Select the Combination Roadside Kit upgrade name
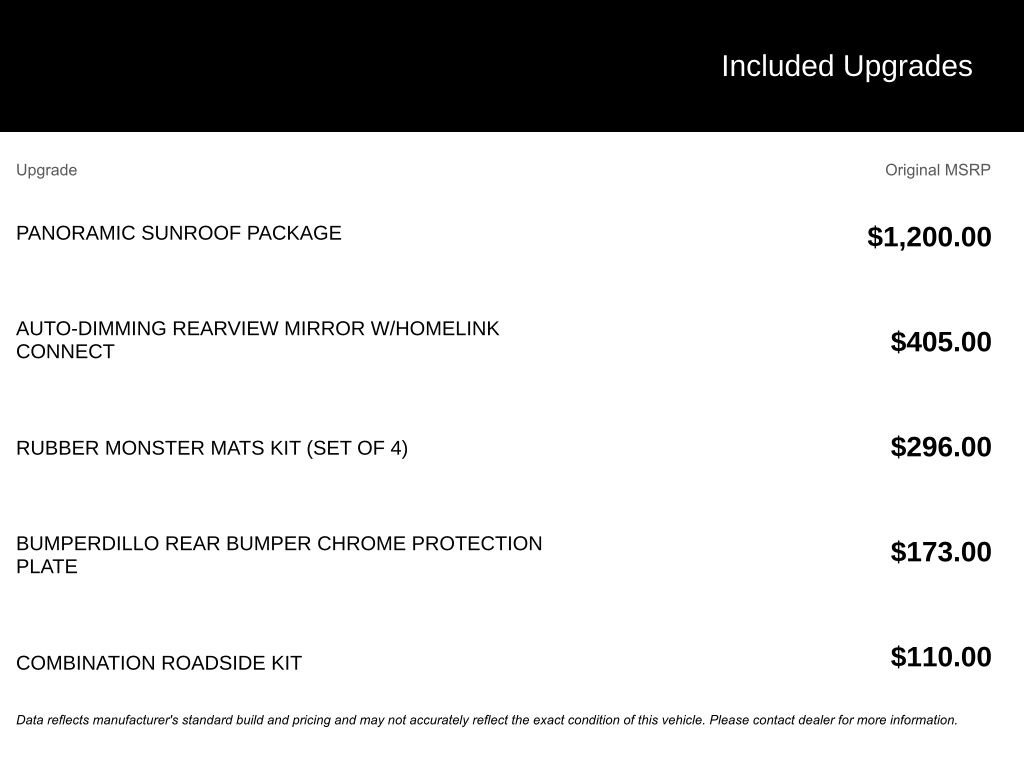Screen dimensions: 1024x768 pos(158,663)
